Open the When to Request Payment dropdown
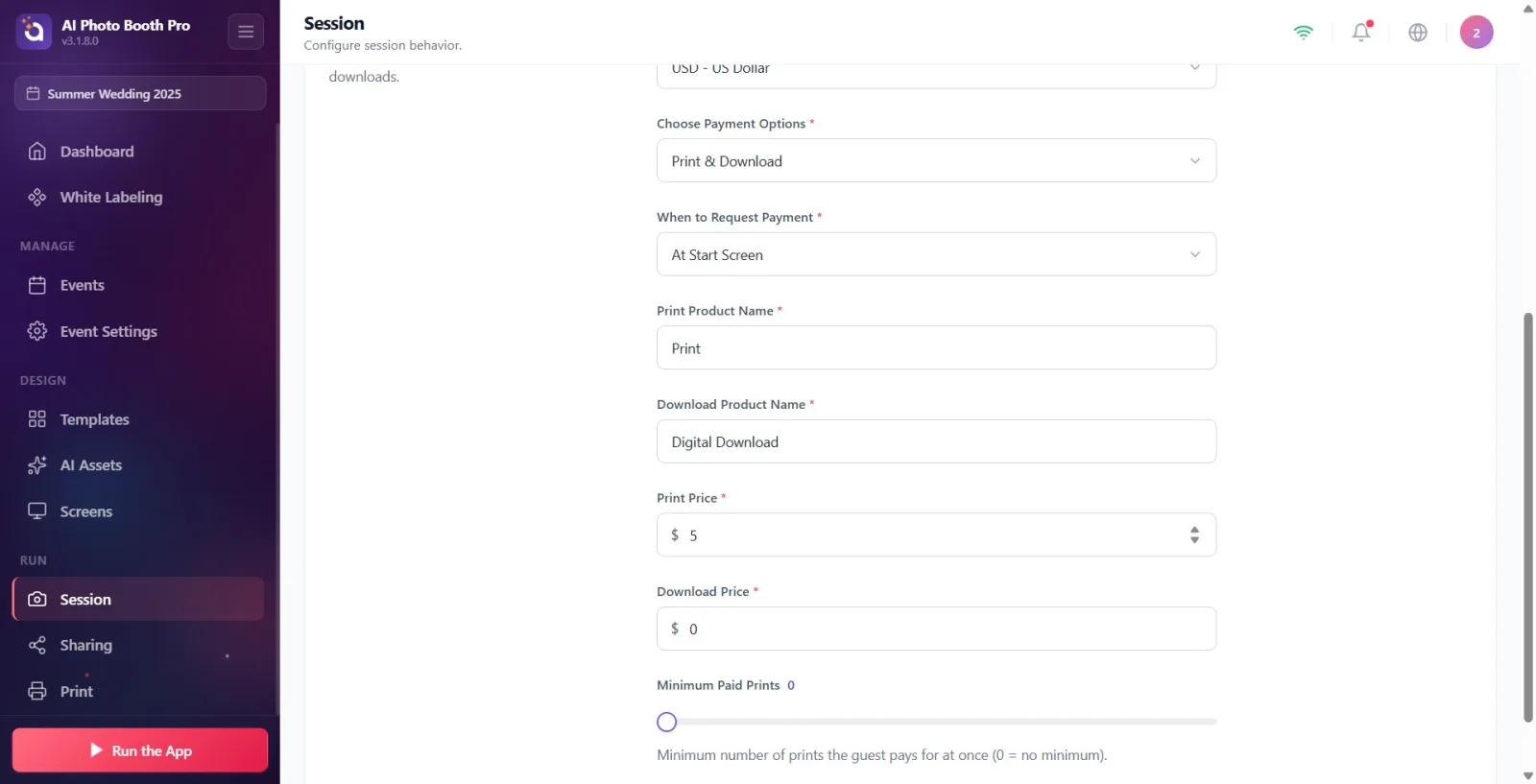Image resolution: width=1536 pixels, height=784 pixels. point(936,254)
